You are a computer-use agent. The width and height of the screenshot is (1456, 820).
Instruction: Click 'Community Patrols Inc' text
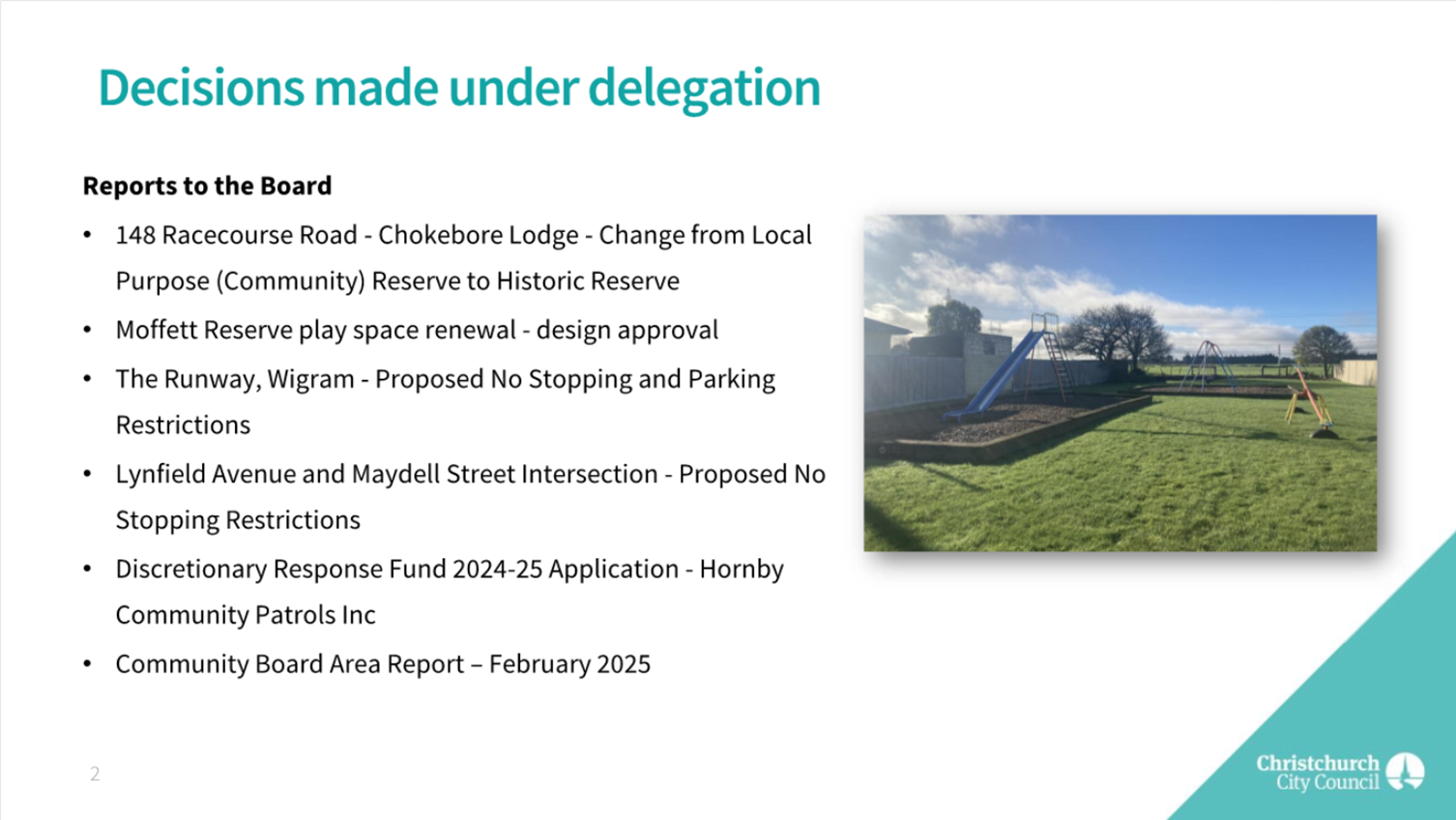click(x=246, y=615)
